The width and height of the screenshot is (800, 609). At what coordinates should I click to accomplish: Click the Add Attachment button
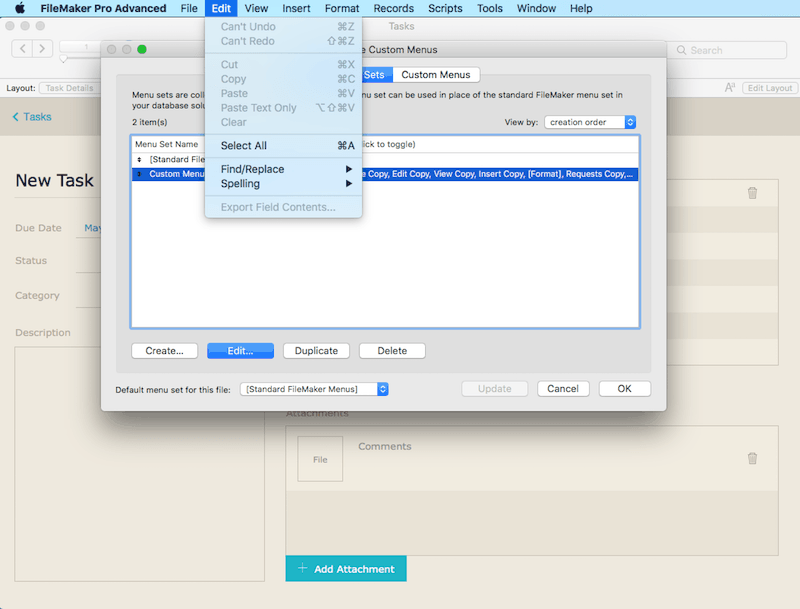345,568
